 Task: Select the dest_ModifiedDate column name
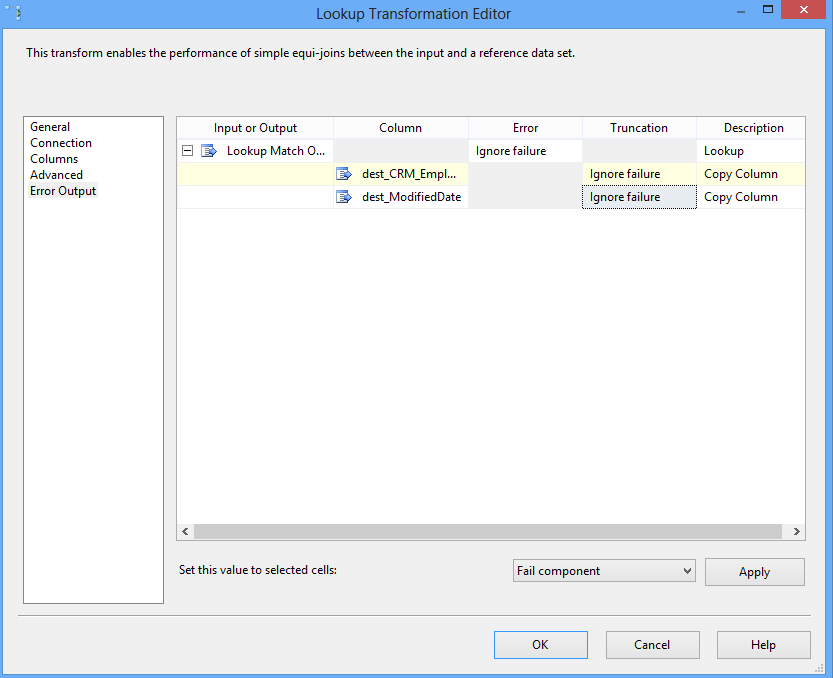pos(412,197)
